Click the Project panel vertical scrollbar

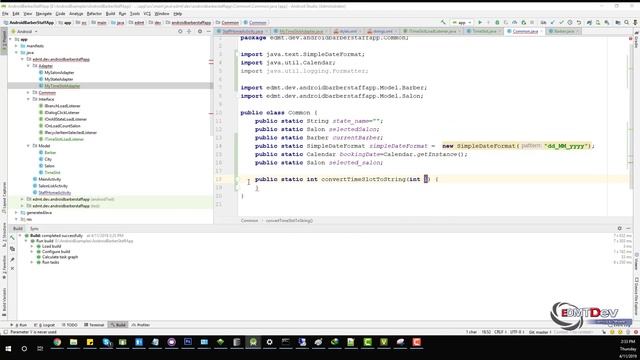[x=211, y=86]
